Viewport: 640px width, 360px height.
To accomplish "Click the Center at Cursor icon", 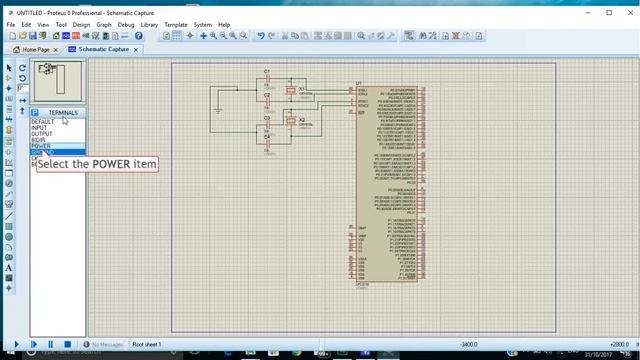I will pos(203,36).
